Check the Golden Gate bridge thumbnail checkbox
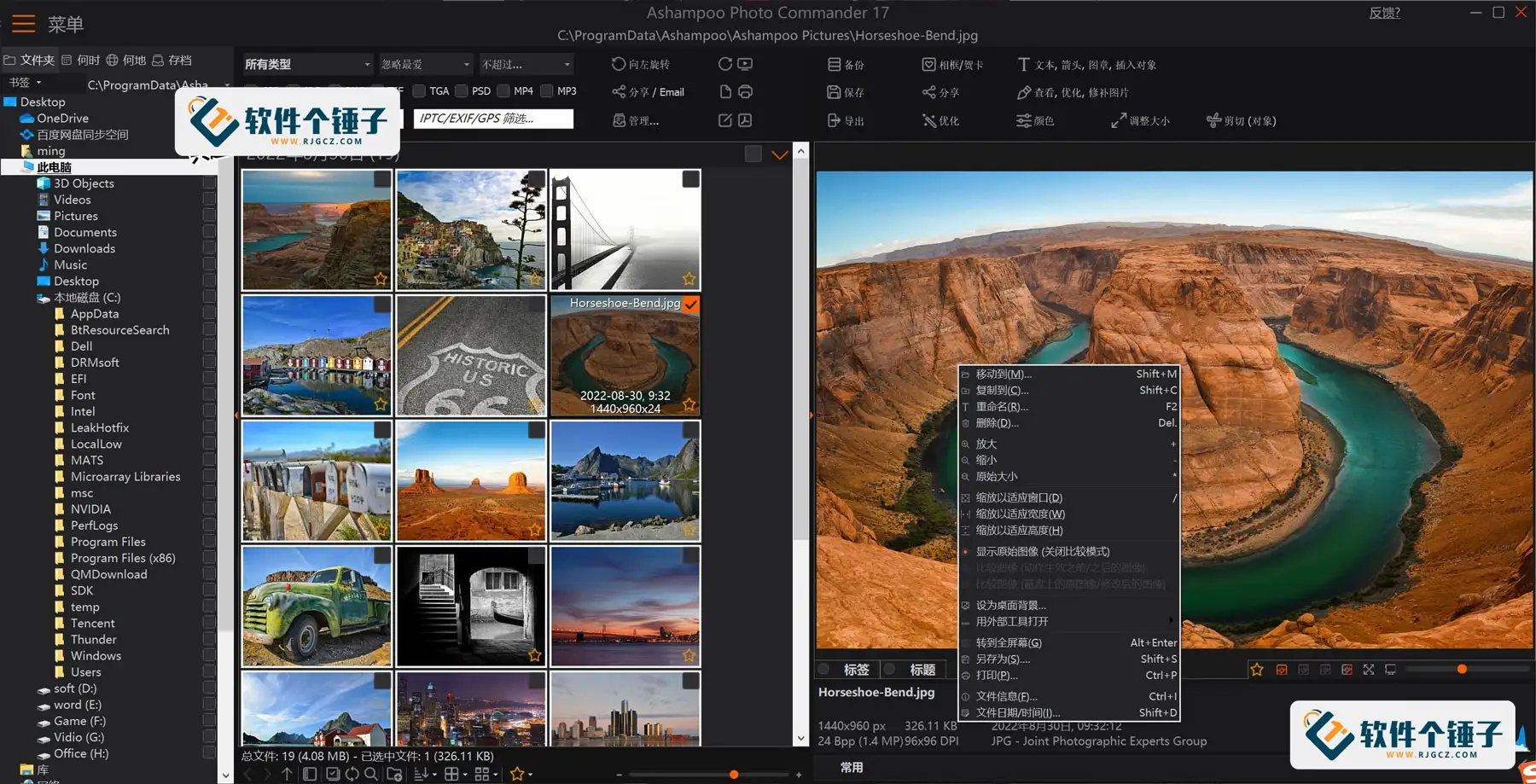The height and width of the screenshot is (784, 1536). (691, 179)
